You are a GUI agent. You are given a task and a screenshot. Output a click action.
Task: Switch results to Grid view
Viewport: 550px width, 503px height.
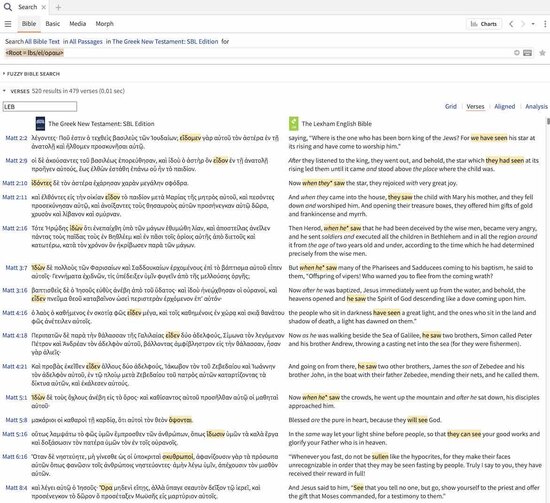click(x=451, y=106)
